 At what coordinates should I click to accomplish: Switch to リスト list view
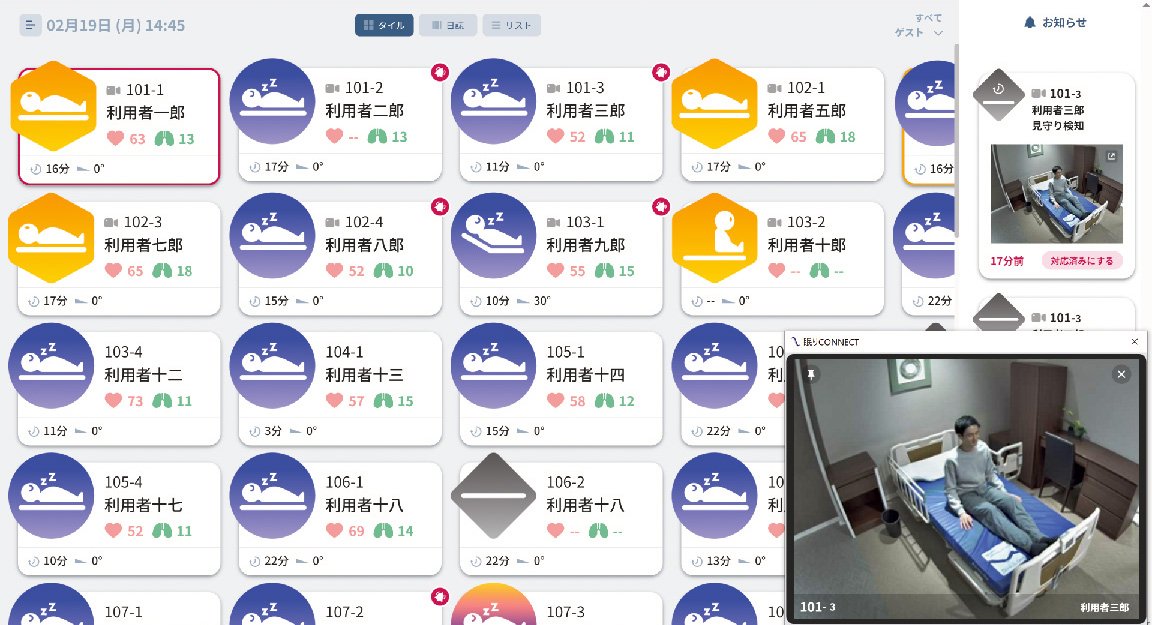511,25
